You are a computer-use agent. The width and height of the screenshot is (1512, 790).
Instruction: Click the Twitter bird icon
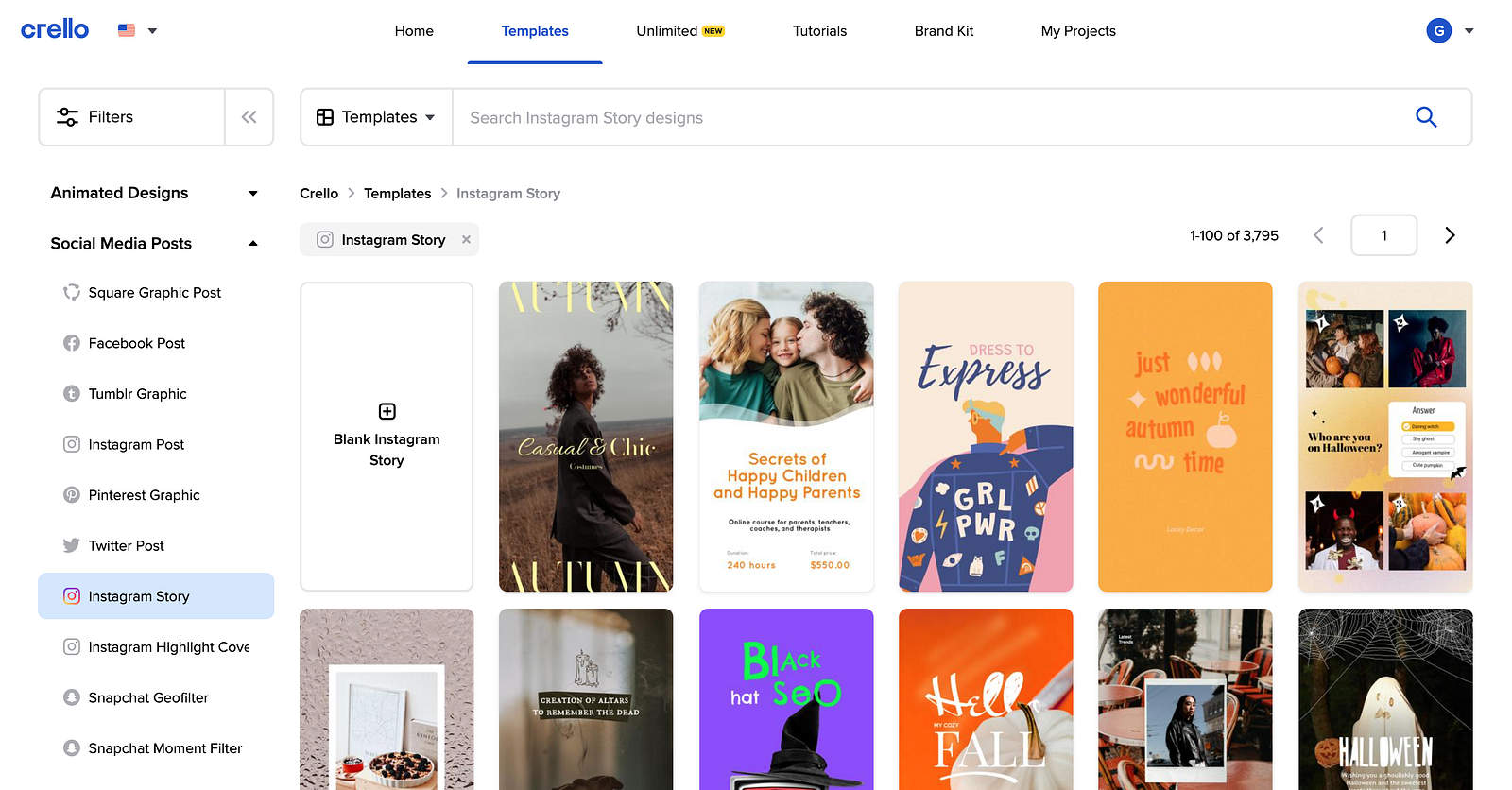click(72, 546)
